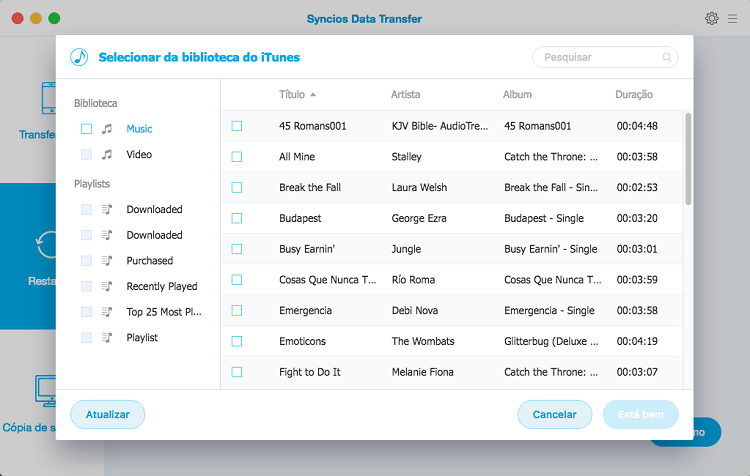Click the artist The Wombats
This screenshot has width=750, height=476.
pyautogui.click(x=423, y=341)
